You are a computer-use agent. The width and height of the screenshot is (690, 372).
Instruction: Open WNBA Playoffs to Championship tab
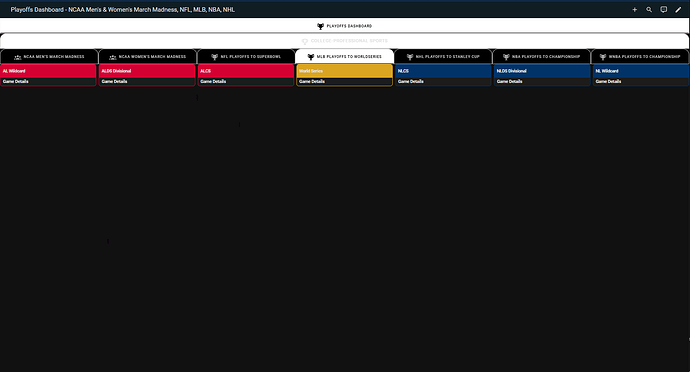pos(640,56)
